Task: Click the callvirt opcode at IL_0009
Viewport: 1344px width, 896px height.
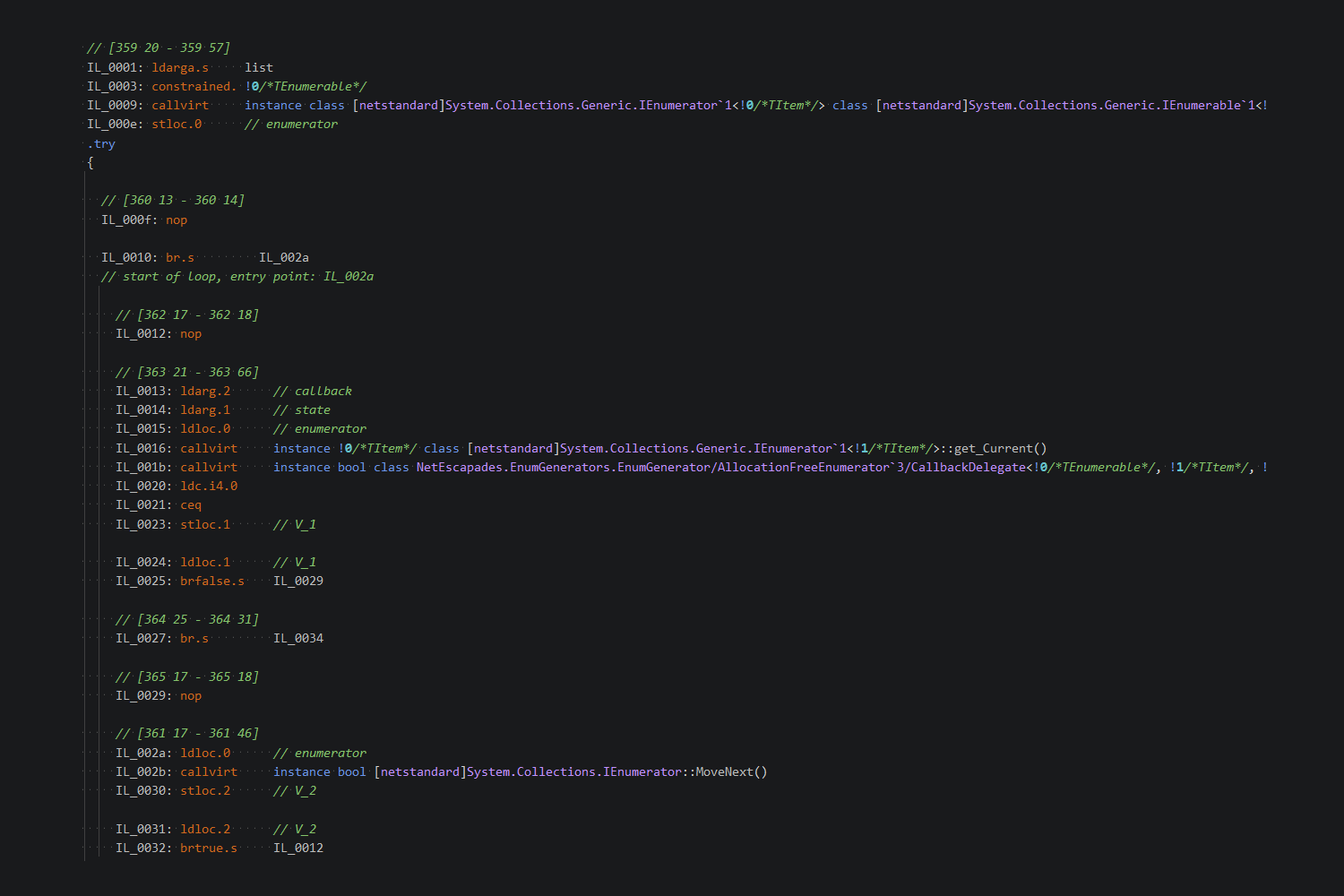Action: (x=180, y=105)
